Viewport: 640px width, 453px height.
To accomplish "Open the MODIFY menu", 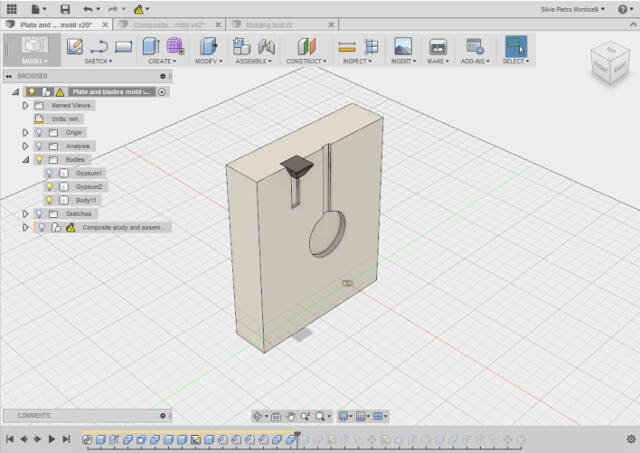I will (x=208, y=61).
